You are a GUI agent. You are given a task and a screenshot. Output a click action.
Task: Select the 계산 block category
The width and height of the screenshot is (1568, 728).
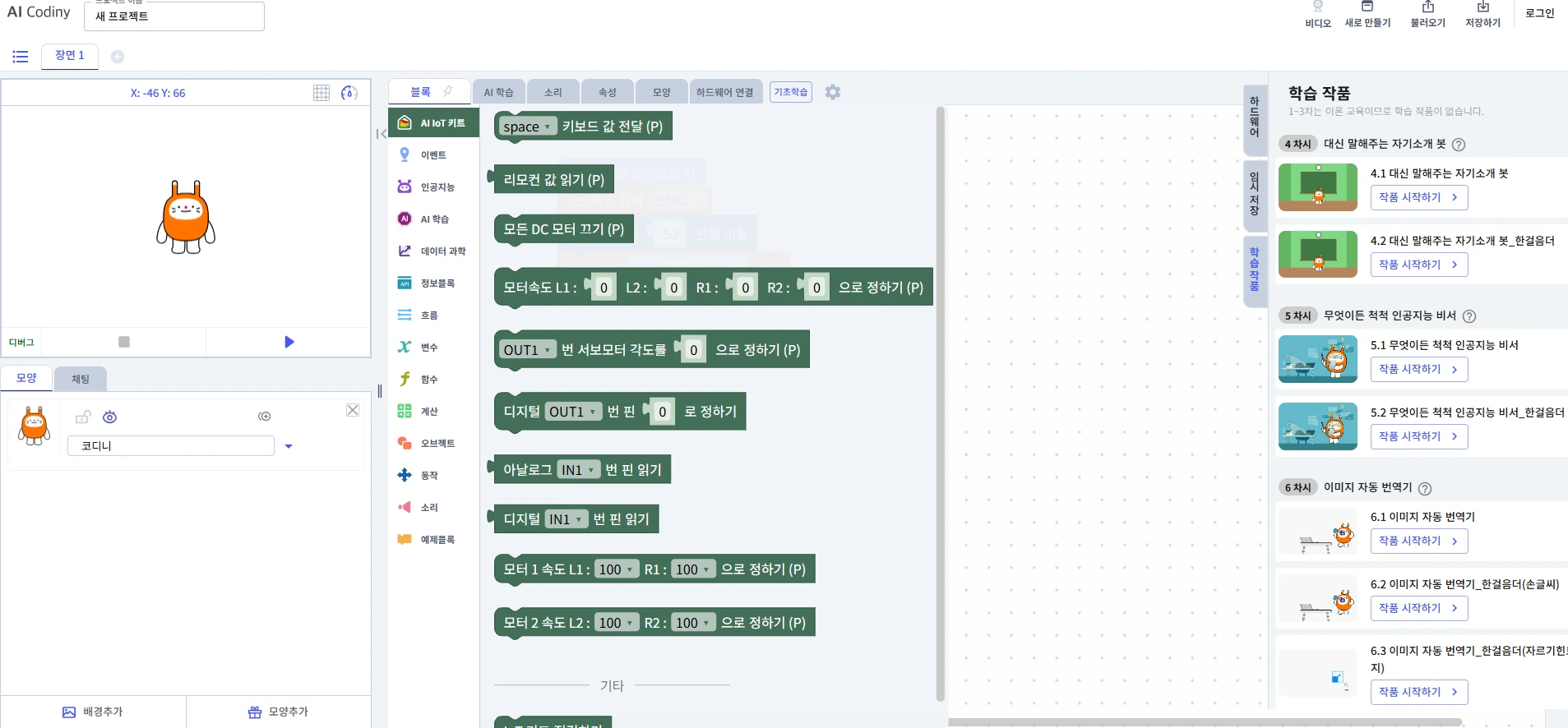[x=433, y=412]
